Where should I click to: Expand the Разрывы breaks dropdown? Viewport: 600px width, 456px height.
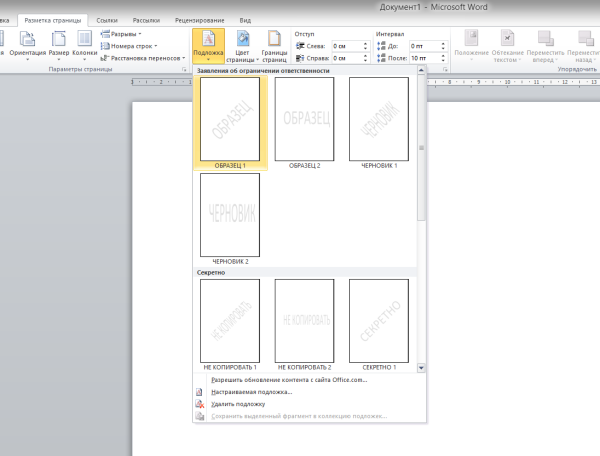click(x=125, y=33)
